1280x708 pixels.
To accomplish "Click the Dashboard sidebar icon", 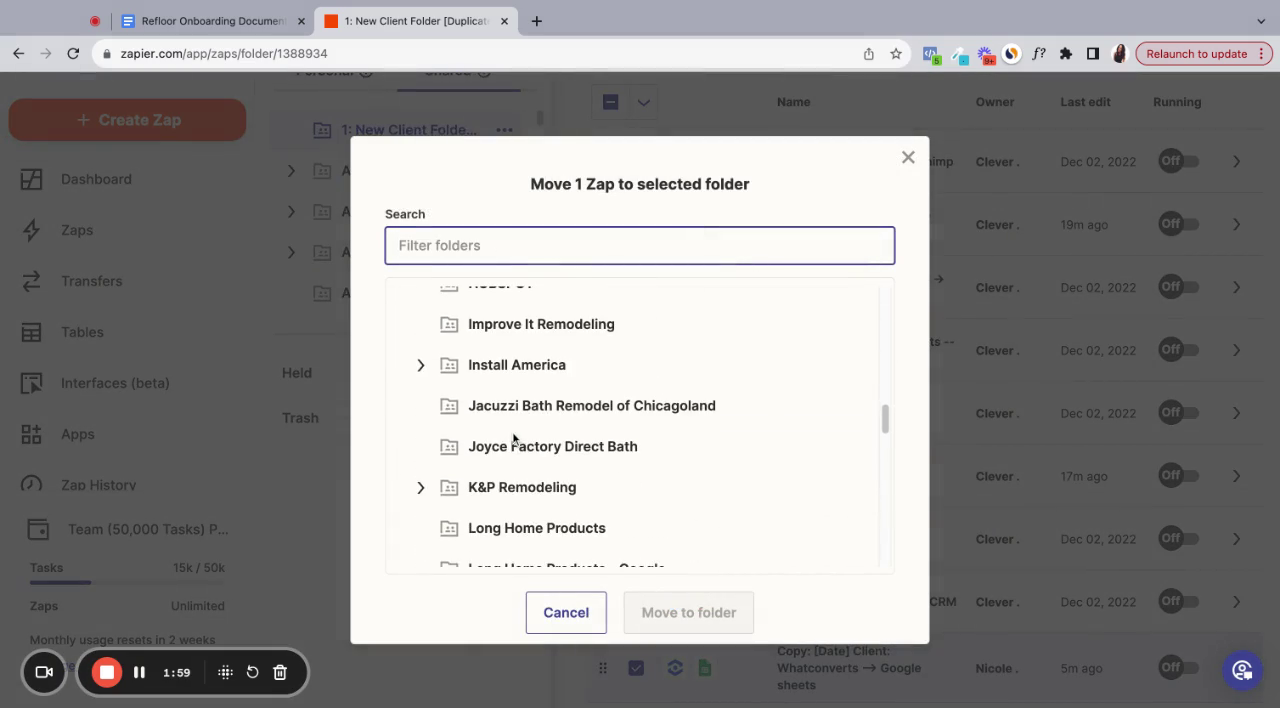I will 32,179.
